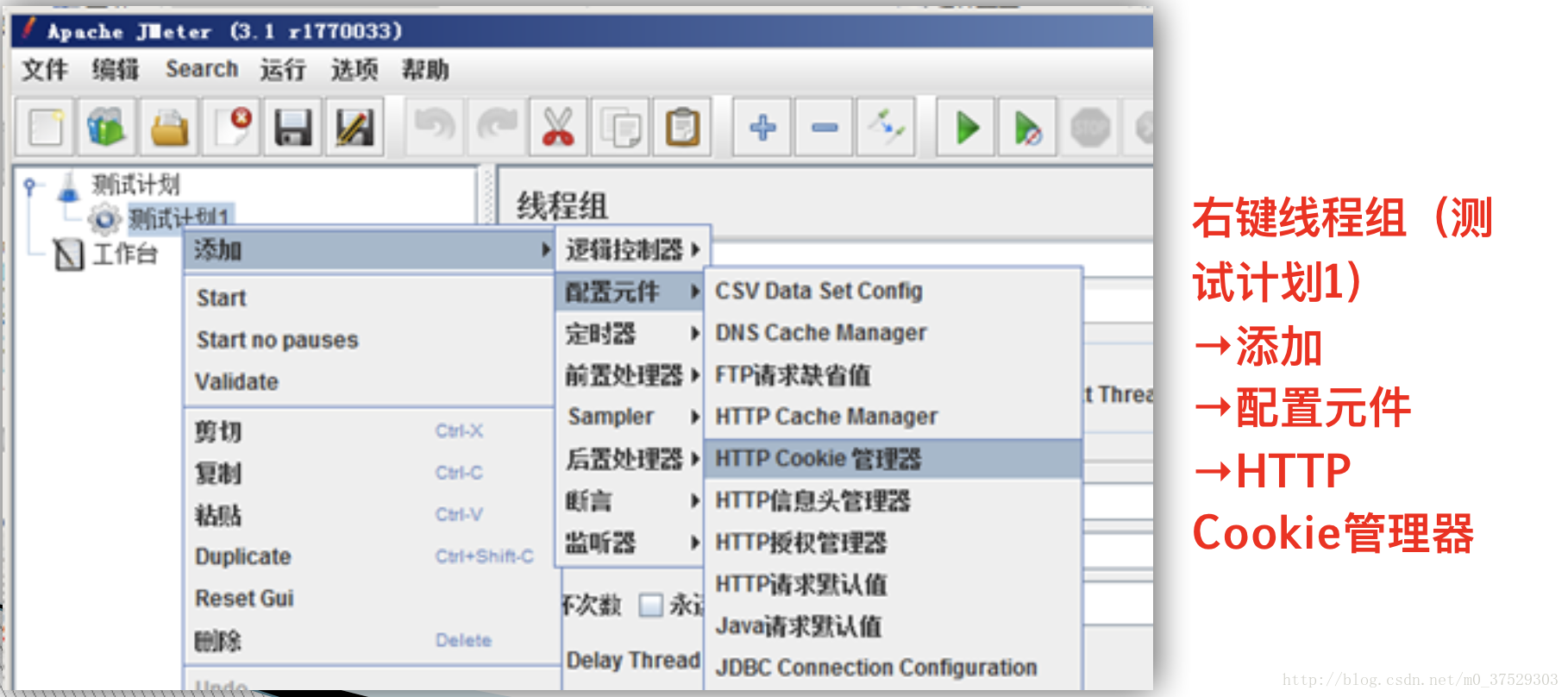Select CSV Data Set Config
Screen dimensions: 1568x697
894,292
